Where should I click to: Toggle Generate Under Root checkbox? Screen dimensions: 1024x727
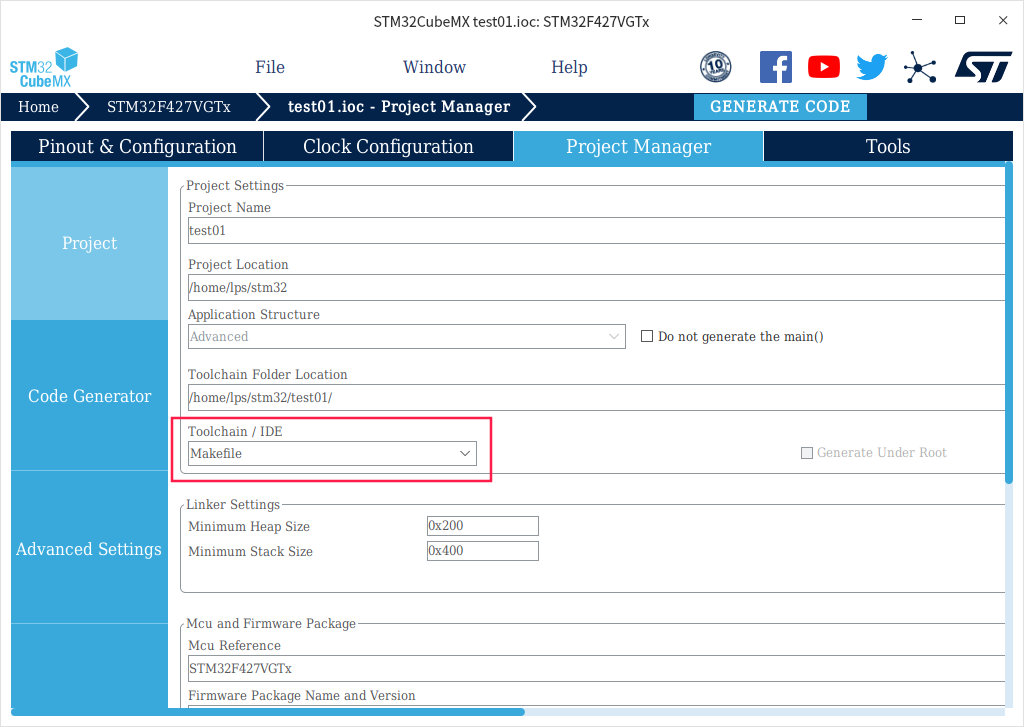click(807, 453)
